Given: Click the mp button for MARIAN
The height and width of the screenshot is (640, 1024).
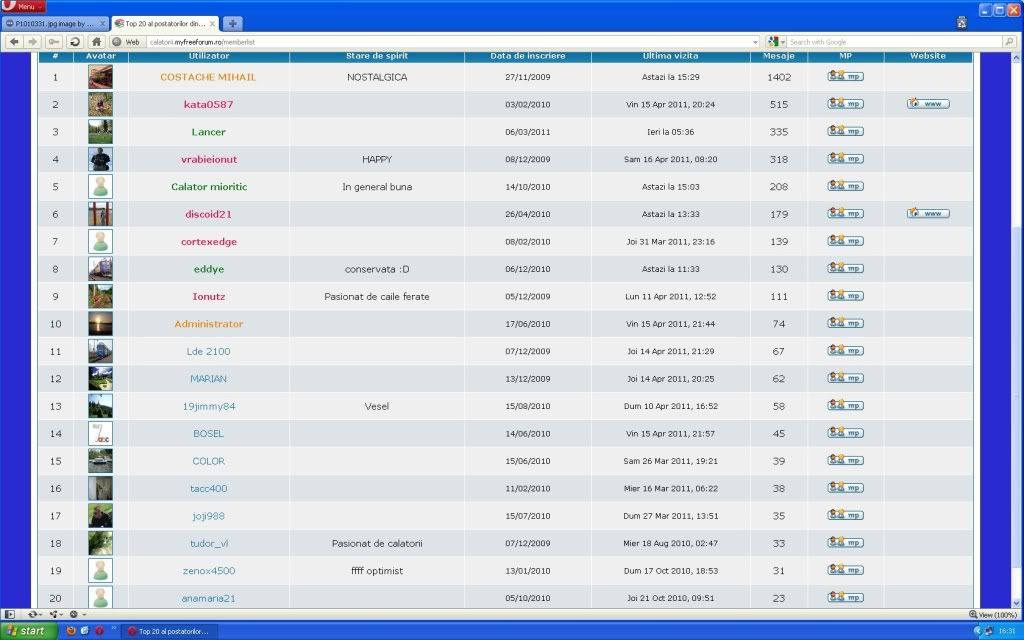Looking at the screenshot, I should (846, 378).
